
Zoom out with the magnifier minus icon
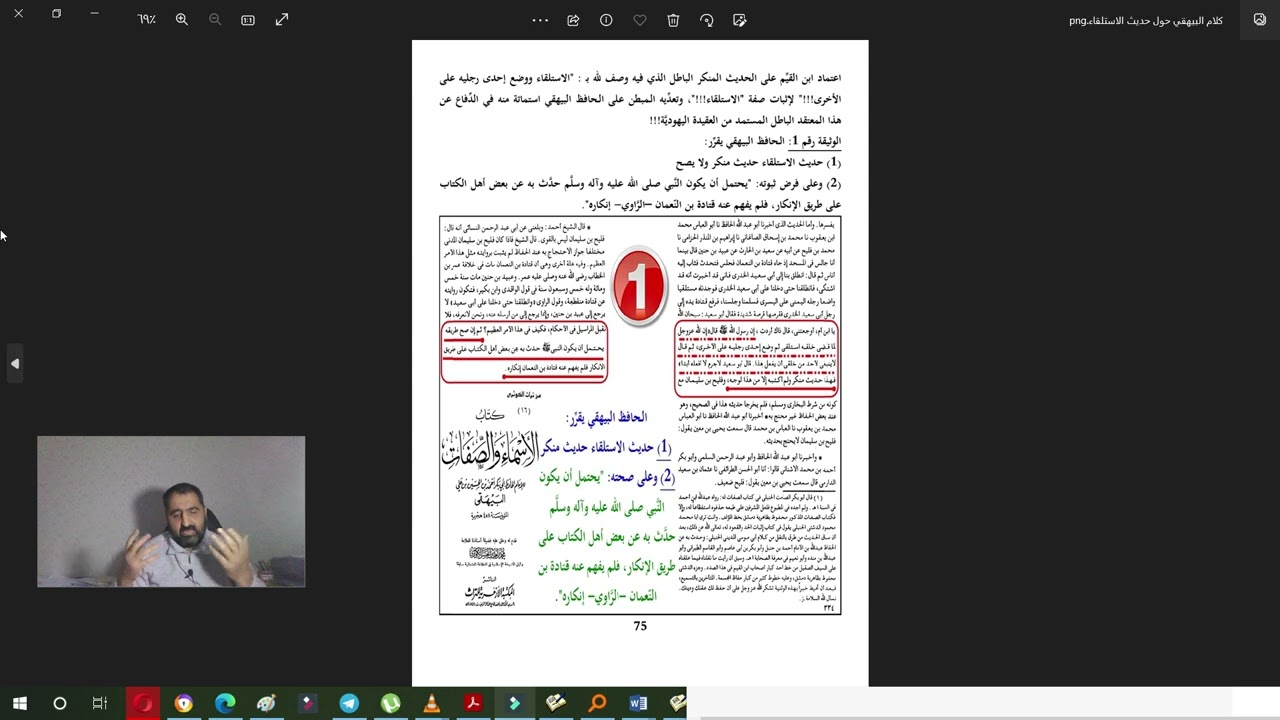coord(215,19)
